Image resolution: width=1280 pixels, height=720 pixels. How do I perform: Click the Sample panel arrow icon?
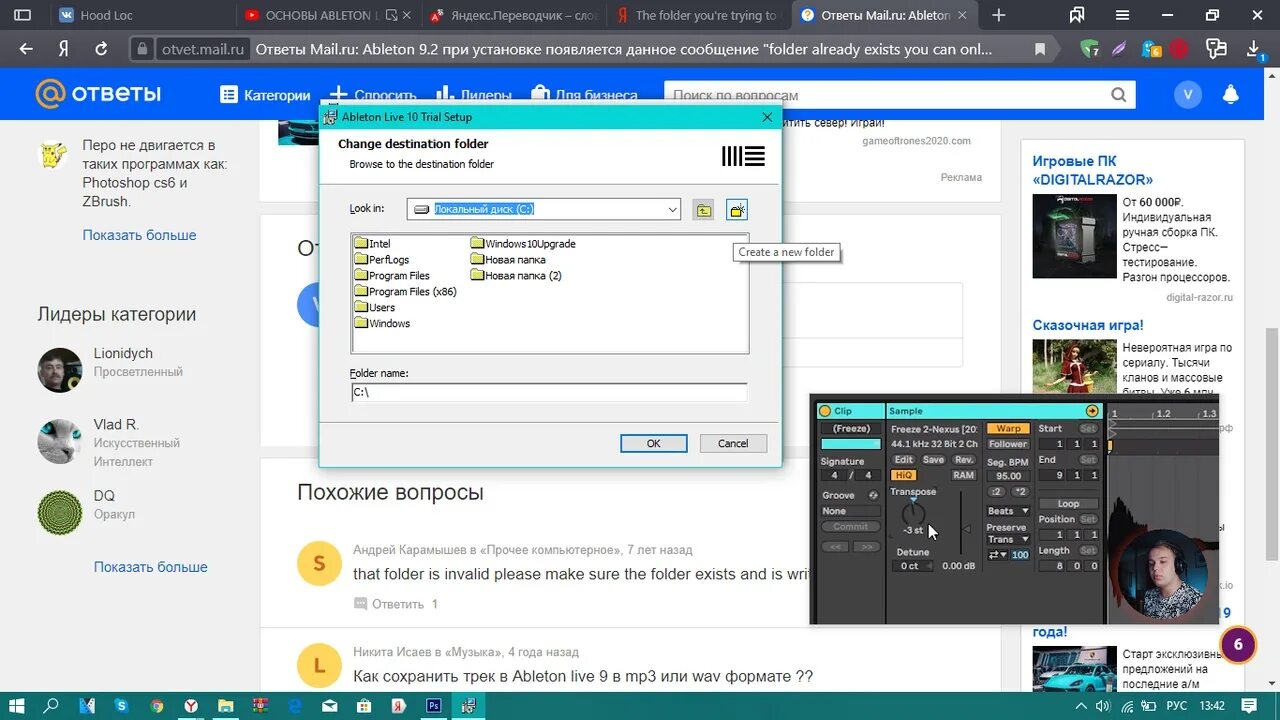click(x=1092, y=411)
